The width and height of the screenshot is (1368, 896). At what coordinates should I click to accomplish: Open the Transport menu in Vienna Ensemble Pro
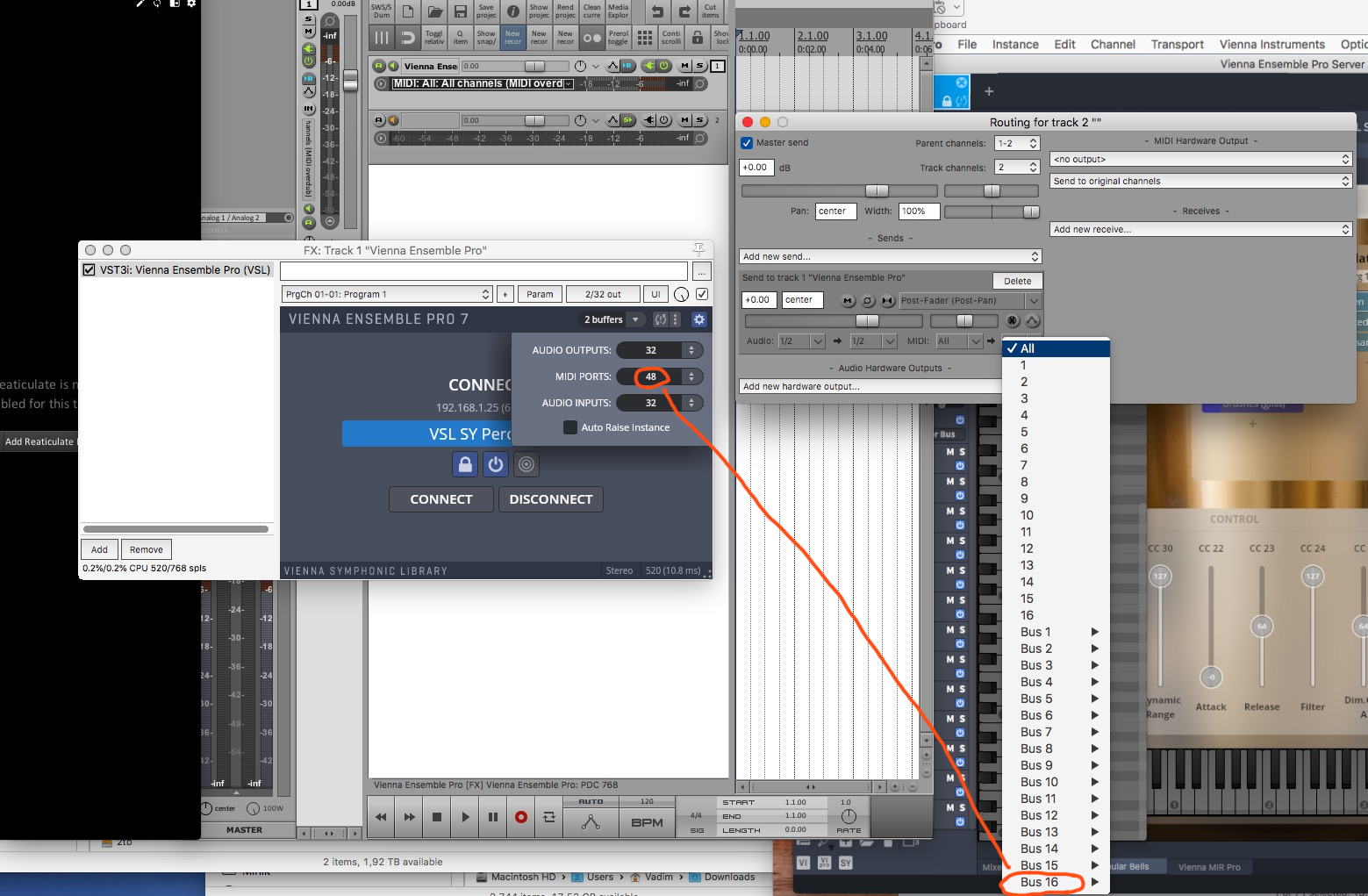point(1177,44)
